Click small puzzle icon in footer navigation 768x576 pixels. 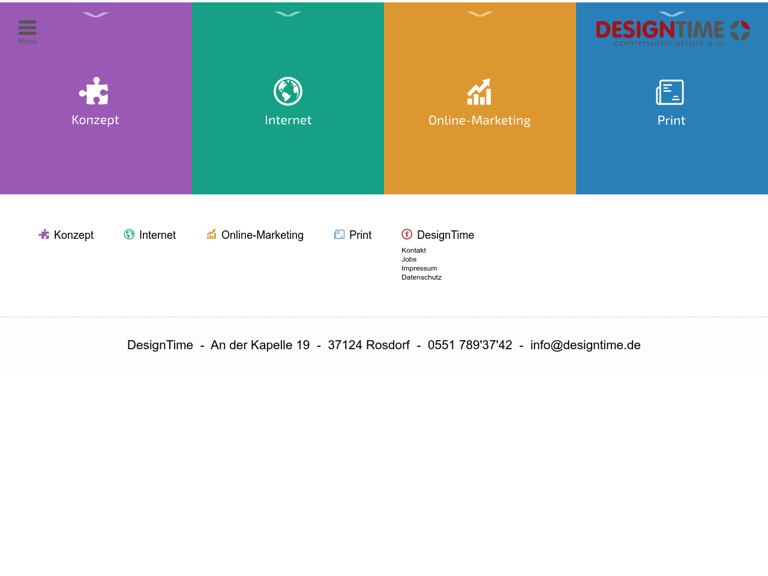(x=44, y=235)
